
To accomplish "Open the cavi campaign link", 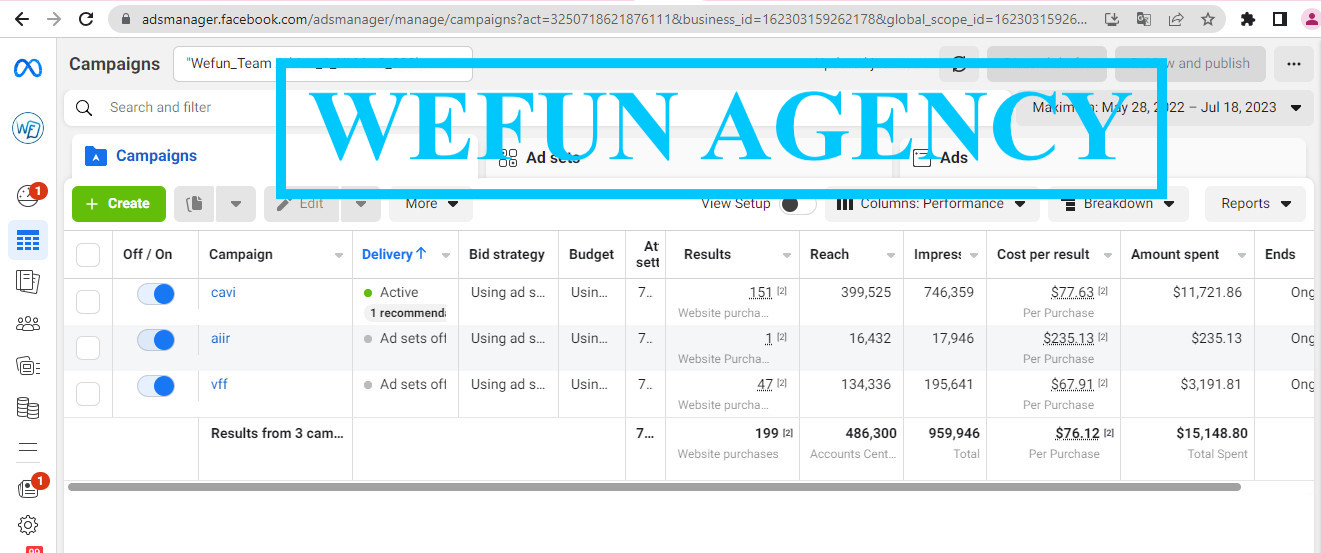I will (223, 292).
